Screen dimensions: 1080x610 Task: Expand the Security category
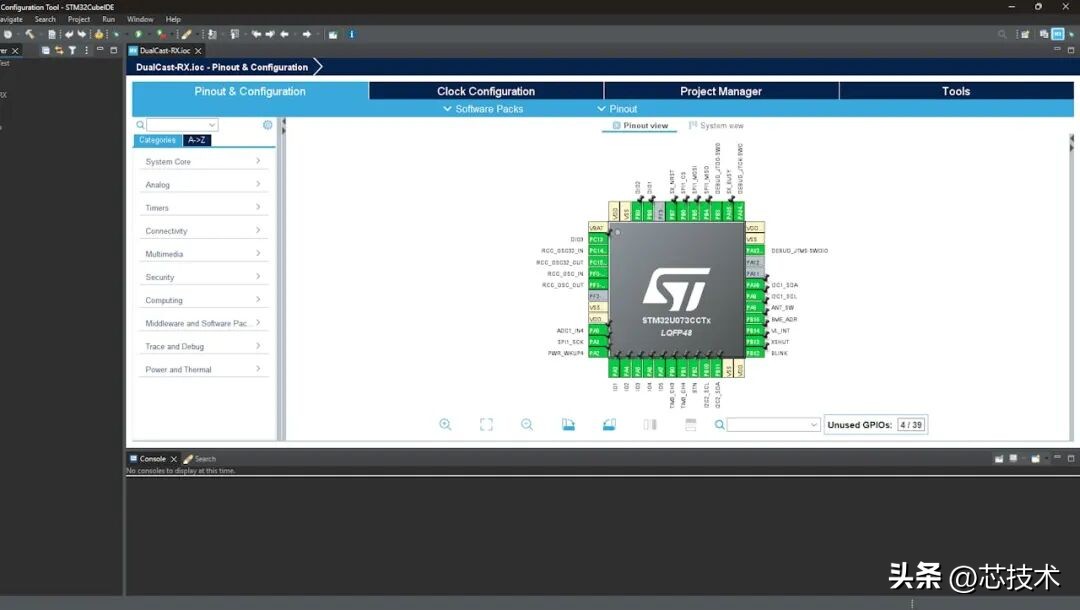pos(202,277)
